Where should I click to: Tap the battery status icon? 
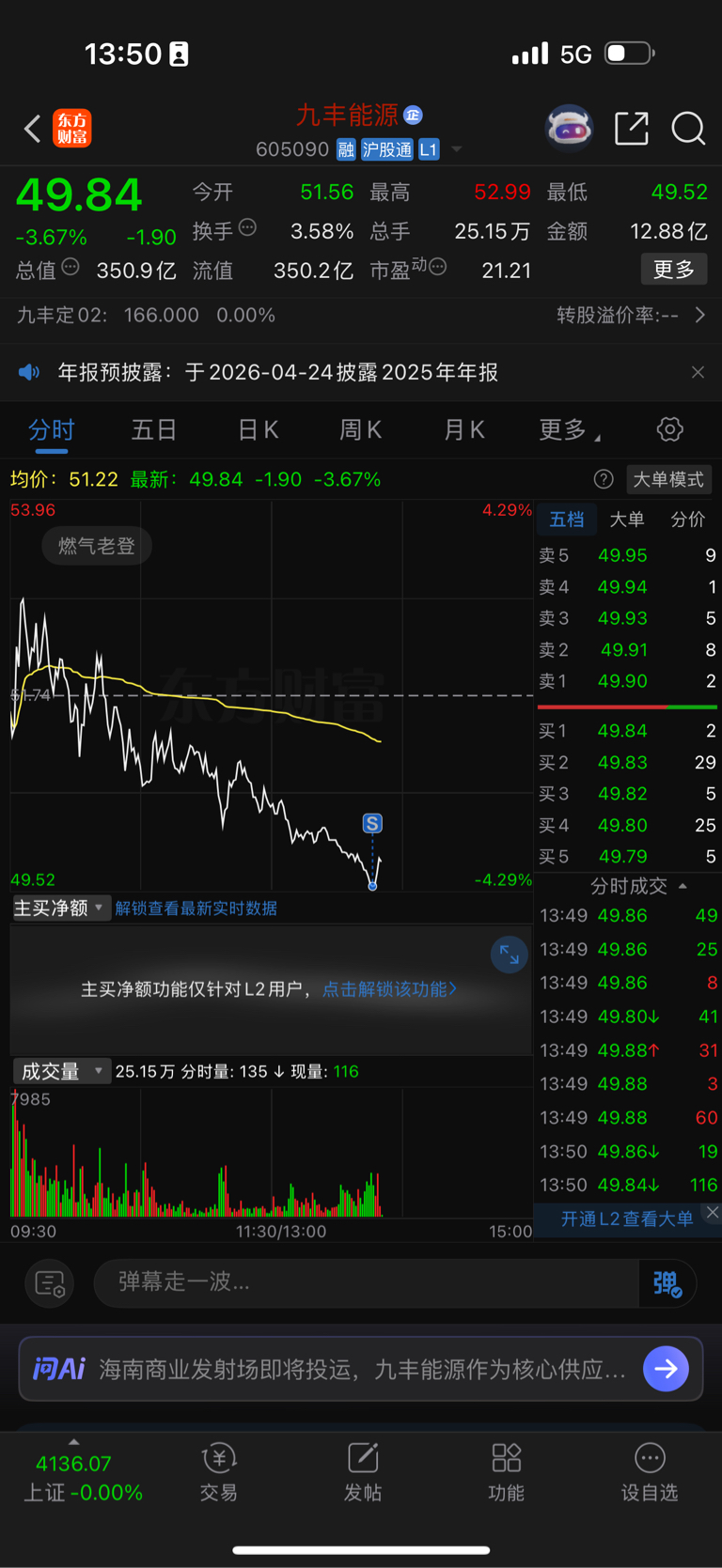(x=629, y=54)
